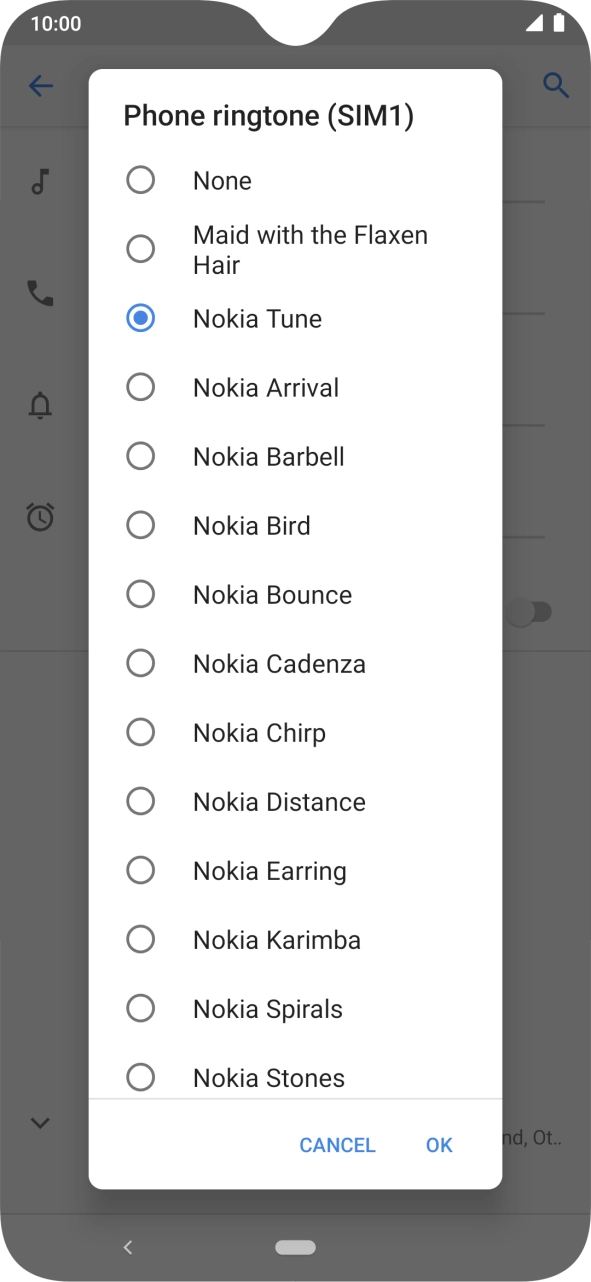Tap the back arrow at top left

(x=41, y=86)
